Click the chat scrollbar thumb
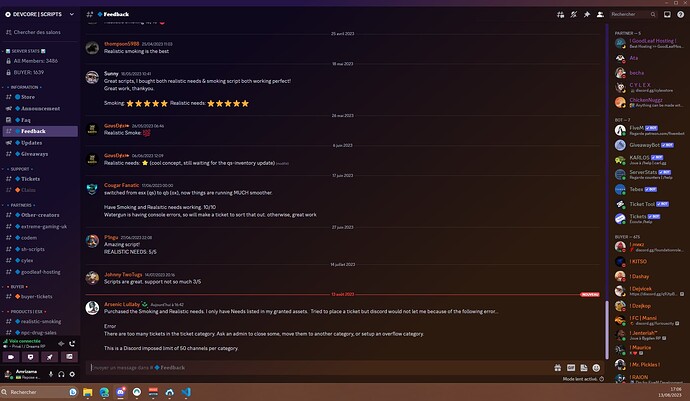This screenshot has height=401, width=690. point(607,330)
